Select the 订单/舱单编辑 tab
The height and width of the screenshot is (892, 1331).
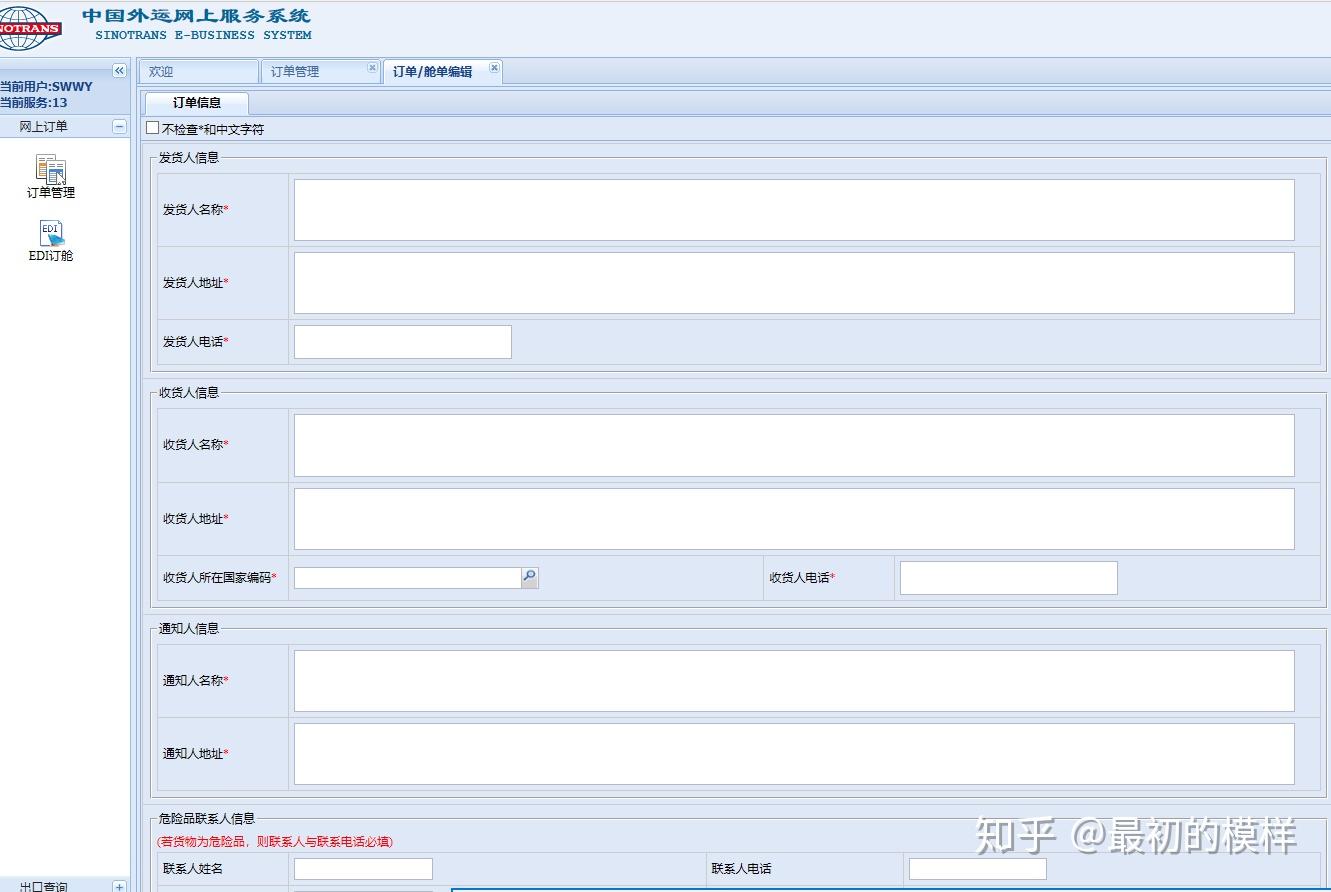(x=442, y=72)
